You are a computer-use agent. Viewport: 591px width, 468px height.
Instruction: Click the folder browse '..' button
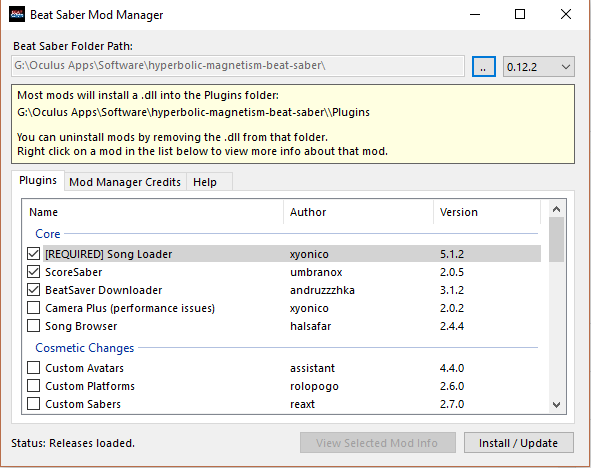[x=484, y=67]
